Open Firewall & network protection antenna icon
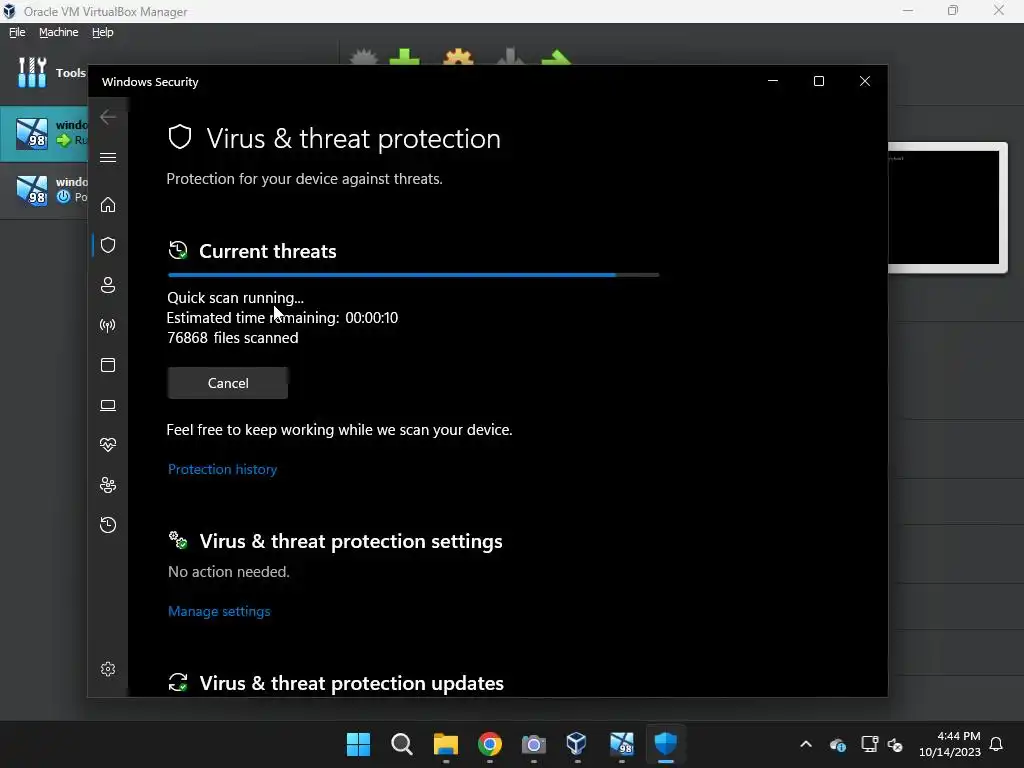Image resolution: width=1024 pixels, height=768 pixels. [108, 325]
